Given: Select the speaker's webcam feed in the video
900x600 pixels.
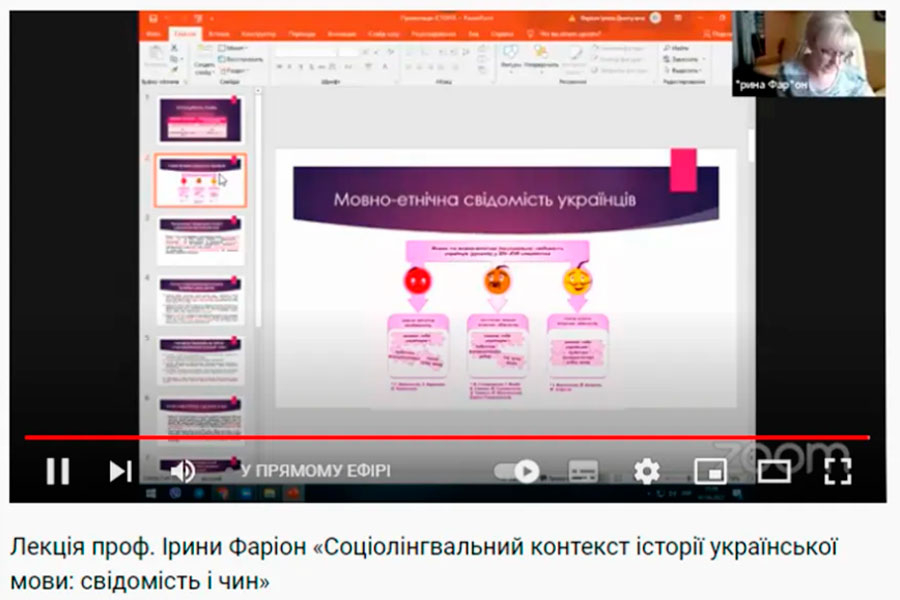Looking at the screenshot, I should tap(809, 53).
